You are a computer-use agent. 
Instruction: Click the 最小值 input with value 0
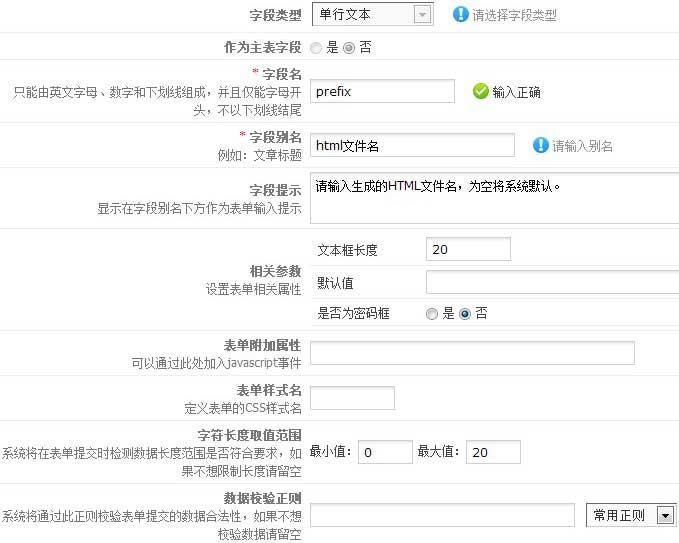(x=385, y=452)
